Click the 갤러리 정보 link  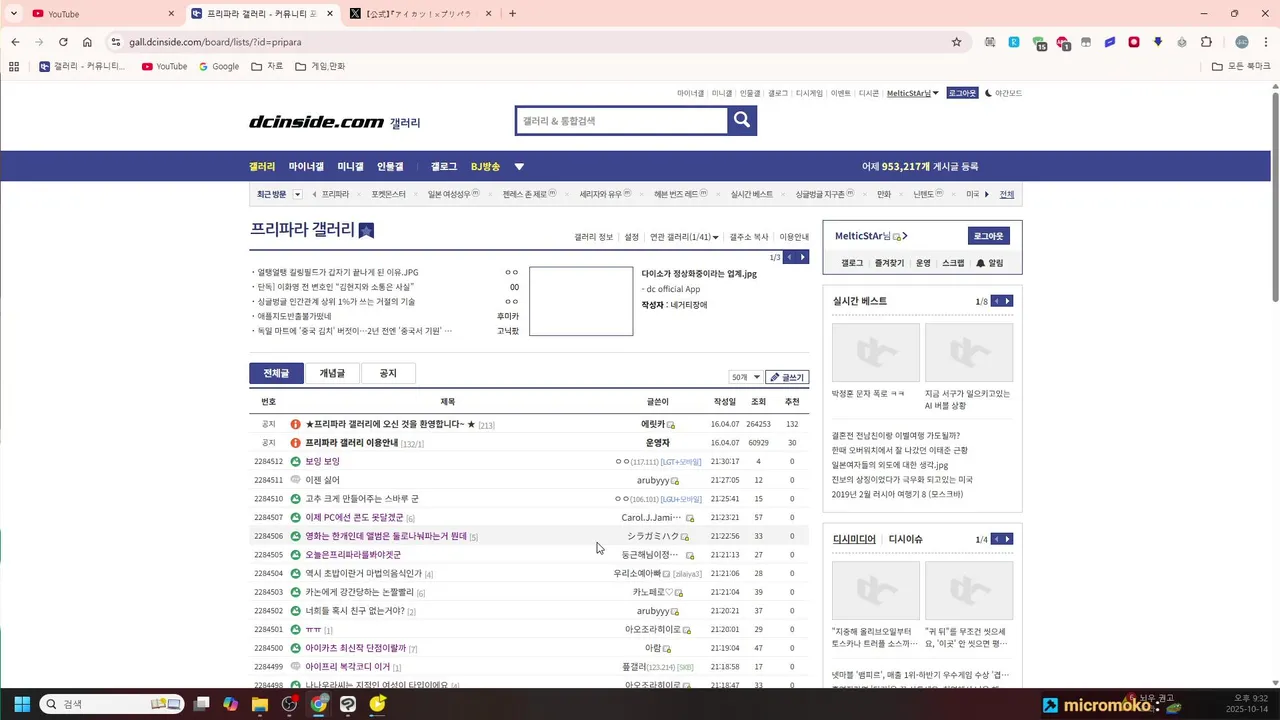[x=593, y=237]
